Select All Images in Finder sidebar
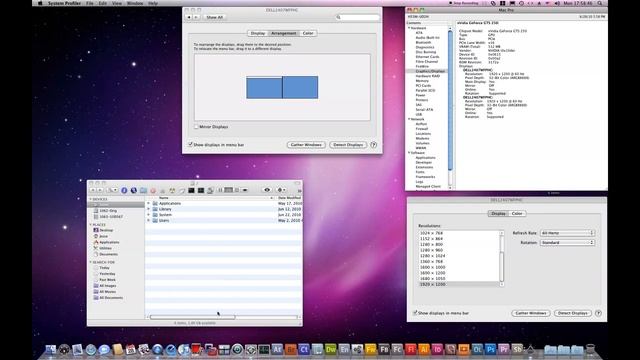640x360 pixels. (x=108, y=286)
